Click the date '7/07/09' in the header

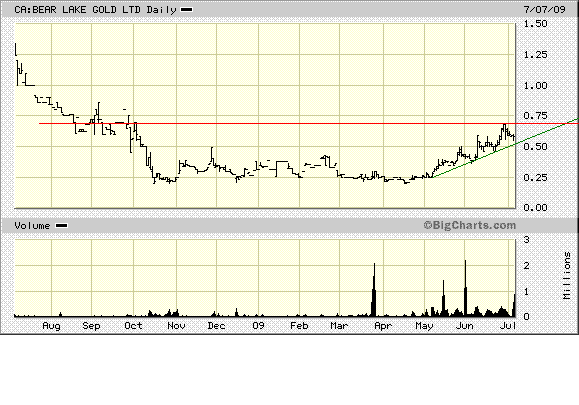pos(545,9)
